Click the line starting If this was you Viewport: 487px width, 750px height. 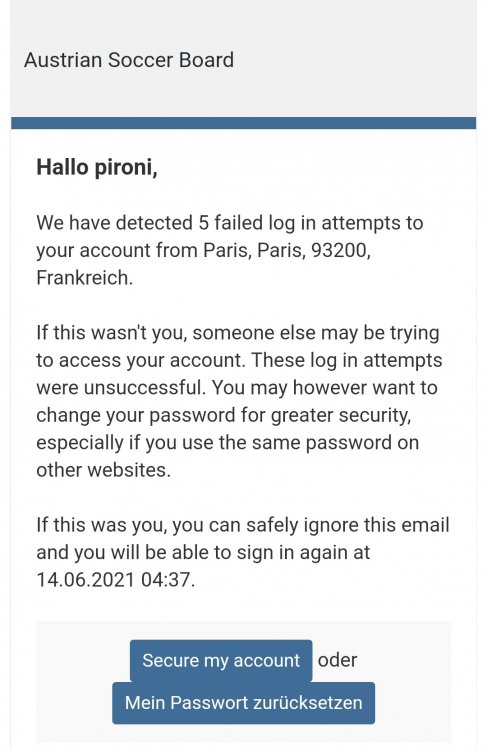click(243, 525)
